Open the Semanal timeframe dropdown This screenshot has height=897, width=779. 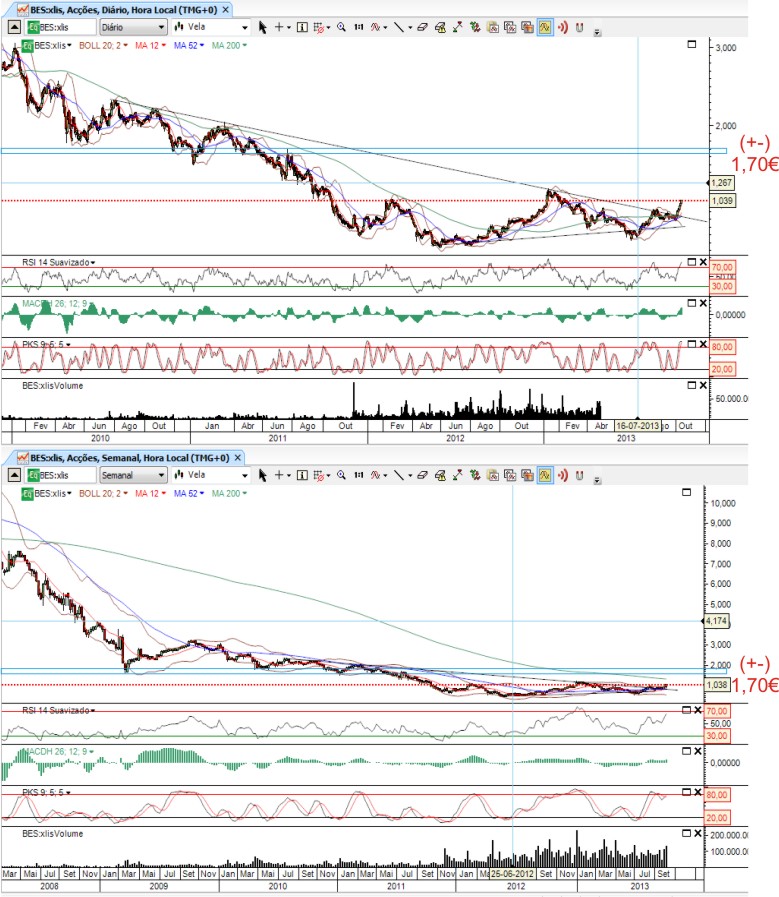pos(133,475)
